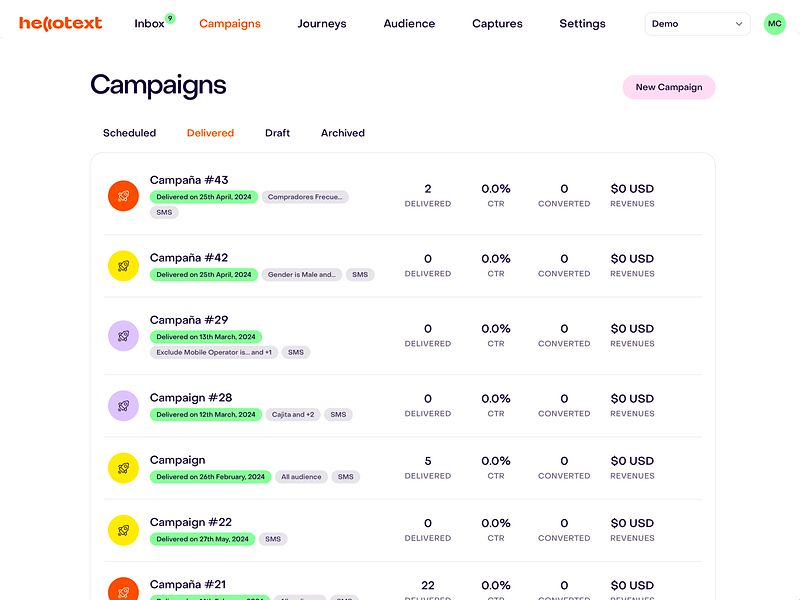Screen dimensions: 800x600
Task: Click the orange rocket icon for Campaña #43
Action: (123, 195)
